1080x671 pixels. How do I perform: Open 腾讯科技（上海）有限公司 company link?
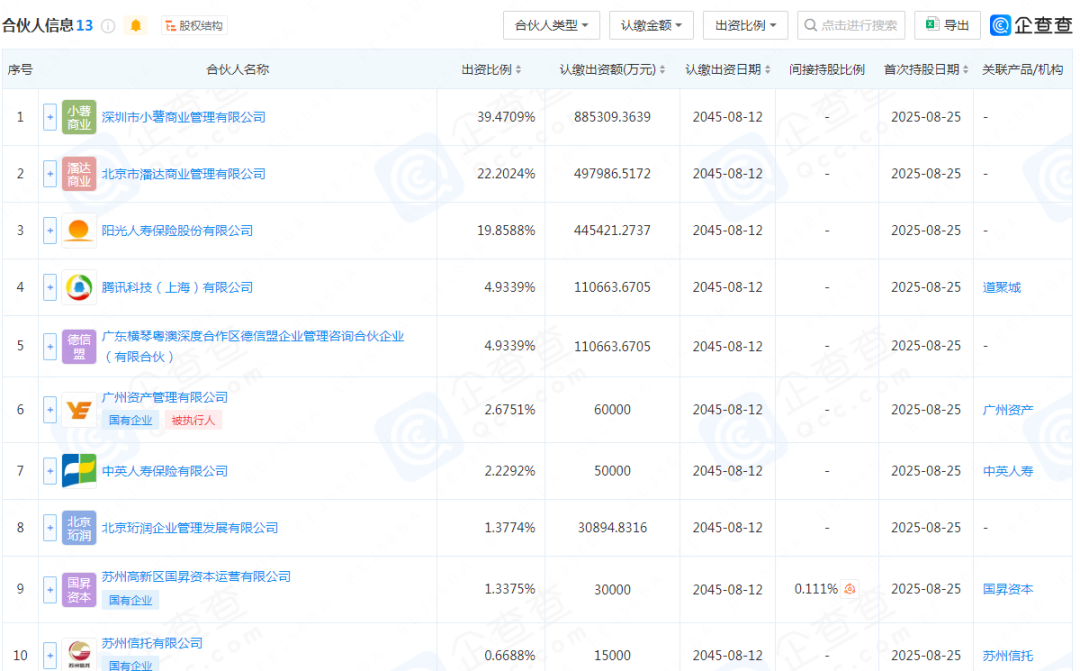[177, 287]
